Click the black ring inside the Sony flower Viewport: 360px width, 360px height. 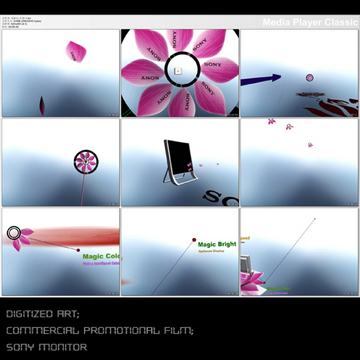182,70
